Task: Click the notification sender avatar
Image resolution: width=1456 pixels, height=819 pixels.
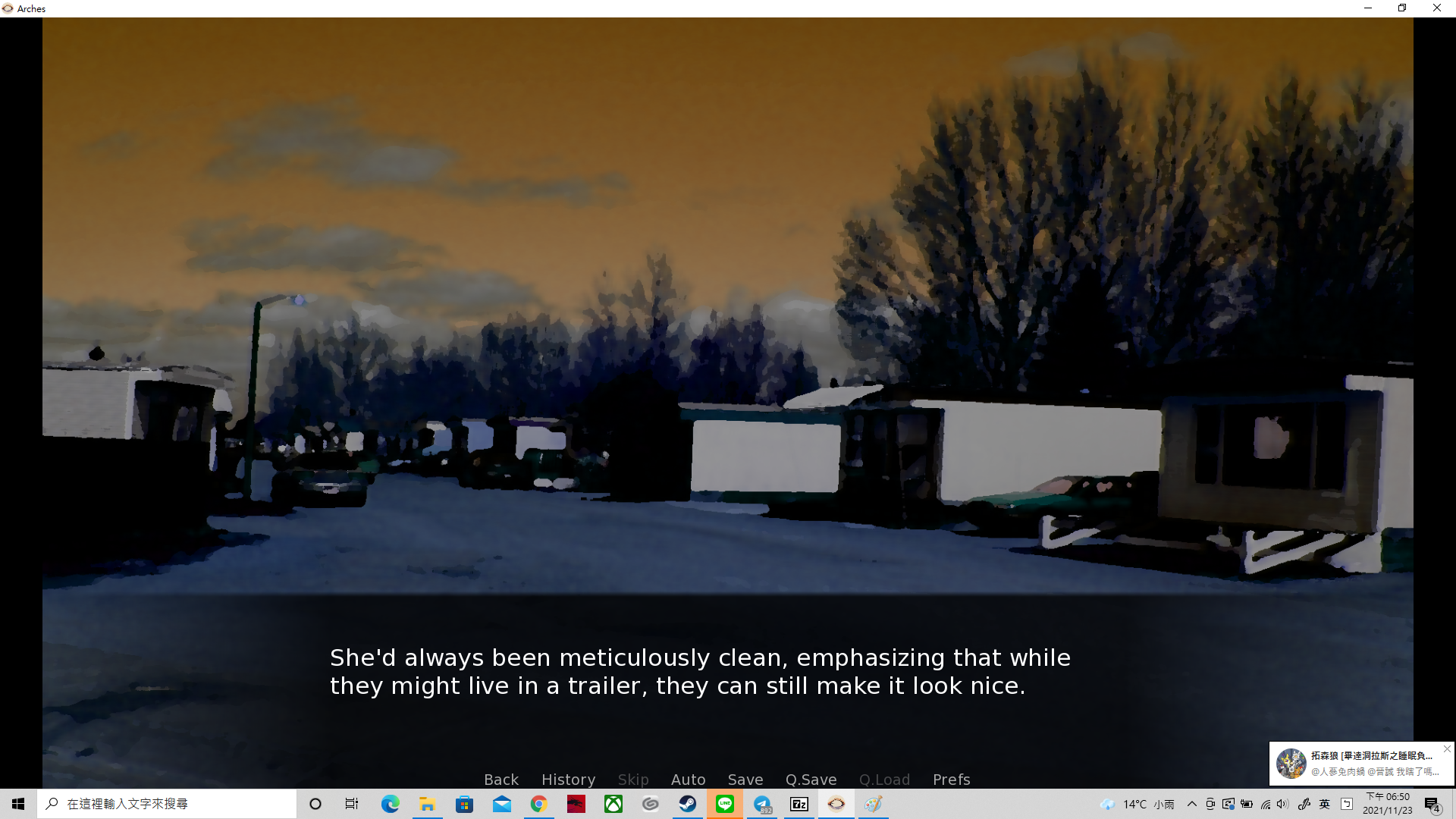Action: pyautogui.click(x=1291, y=764)
